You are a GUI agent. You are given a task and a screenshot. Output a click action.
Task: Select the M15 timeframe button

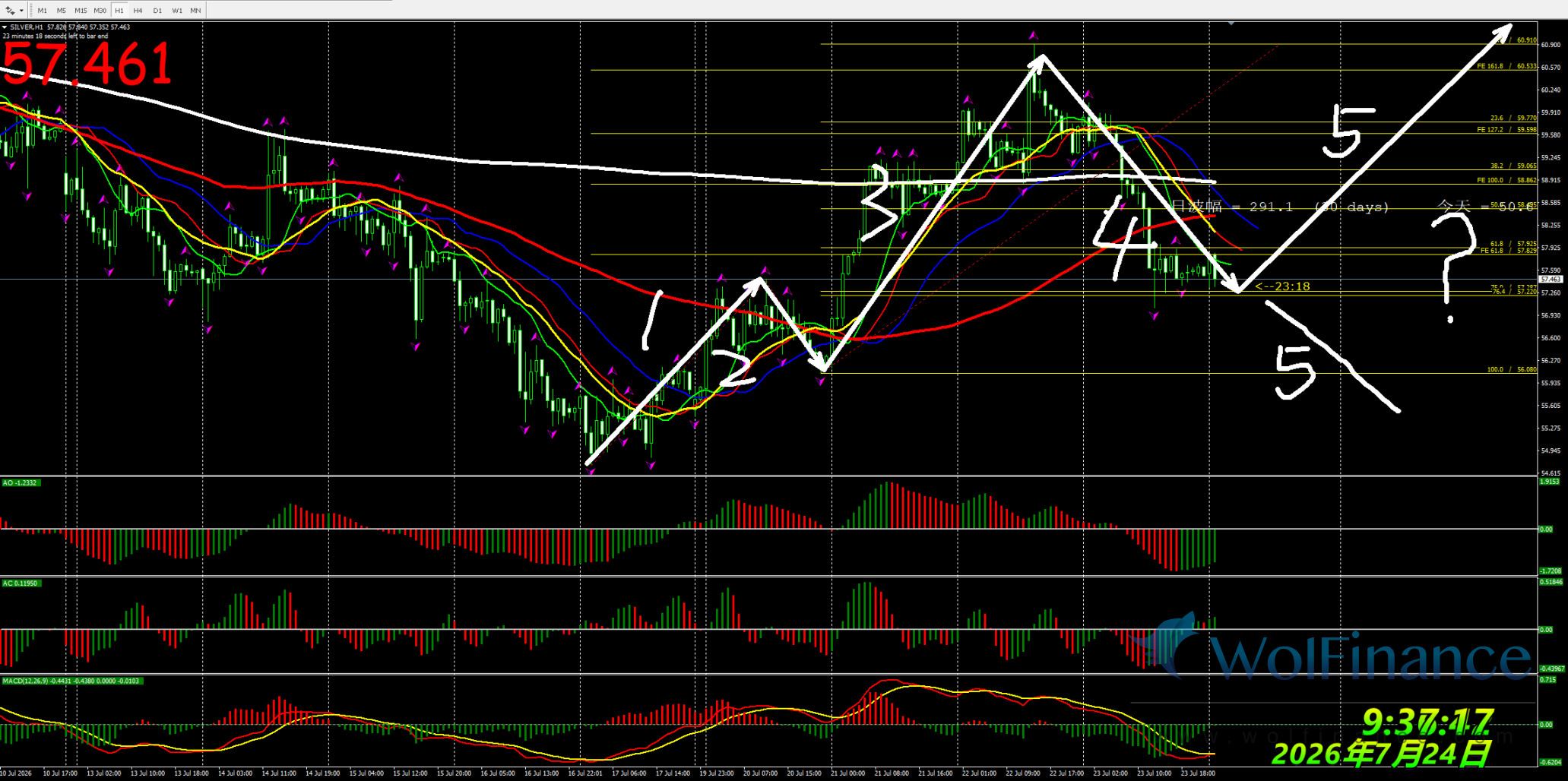click(x=81, y=11)
